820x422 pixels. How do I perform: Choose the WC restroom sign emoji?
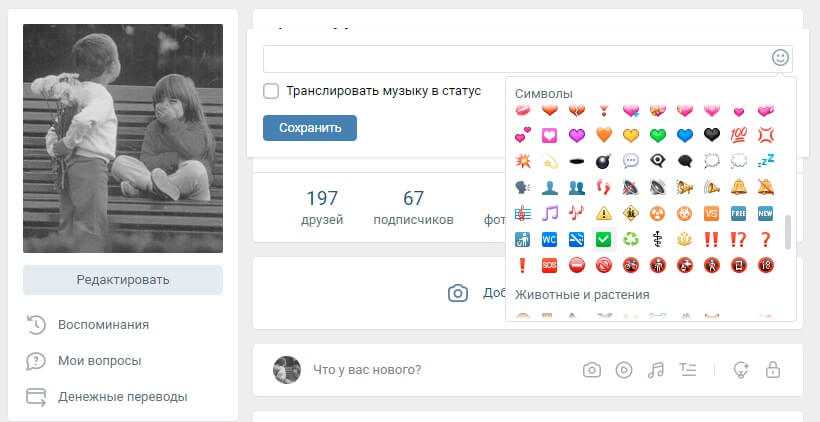point(549,239)
